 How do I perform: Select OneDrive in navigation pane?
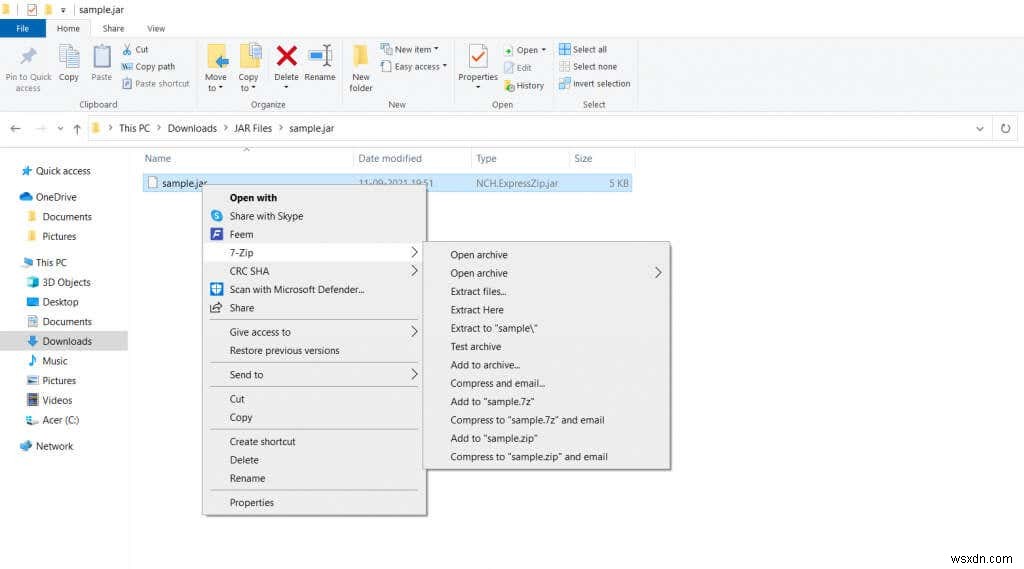[48, 197]
